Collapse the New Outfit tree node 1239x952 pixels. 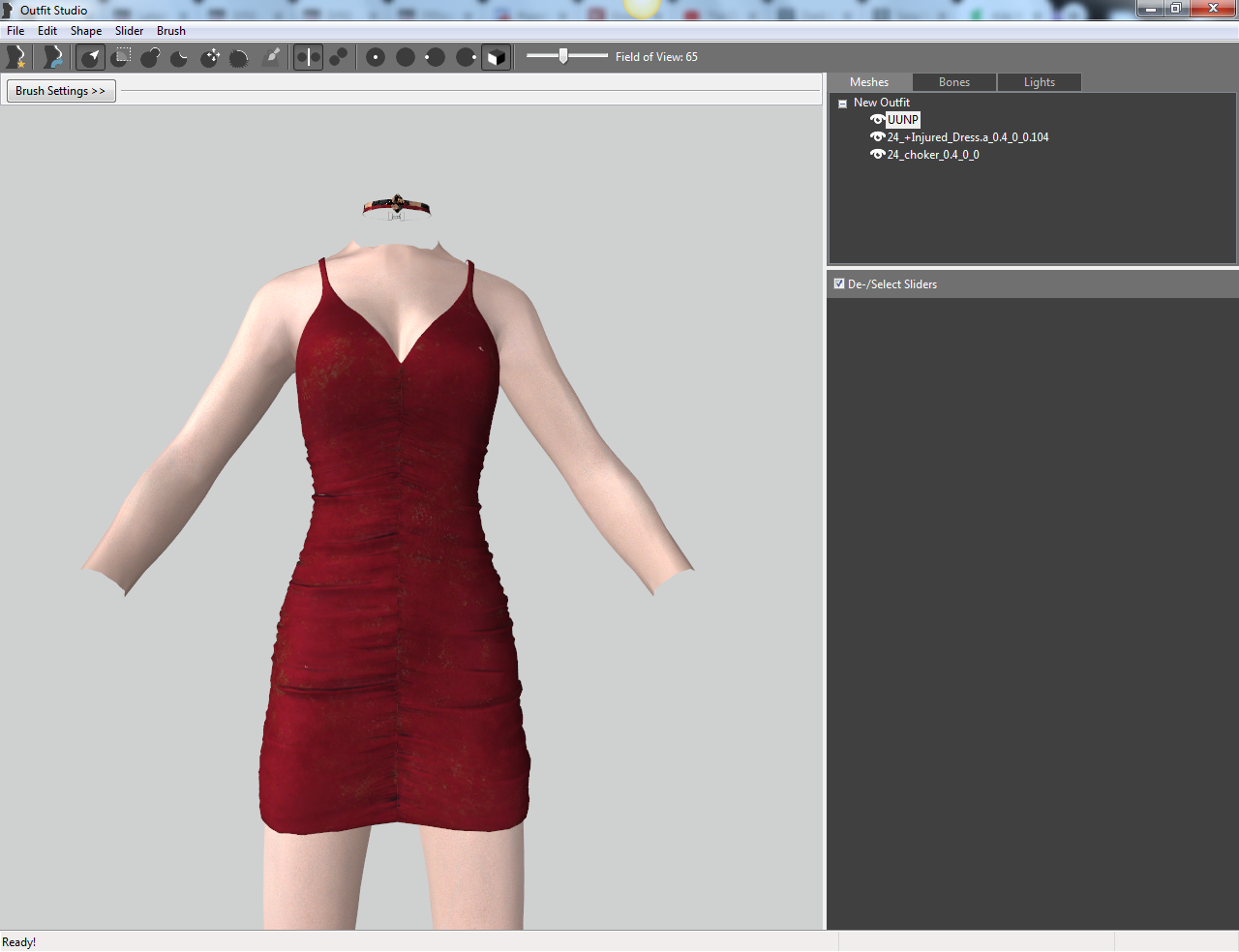(x=842, y=103)
